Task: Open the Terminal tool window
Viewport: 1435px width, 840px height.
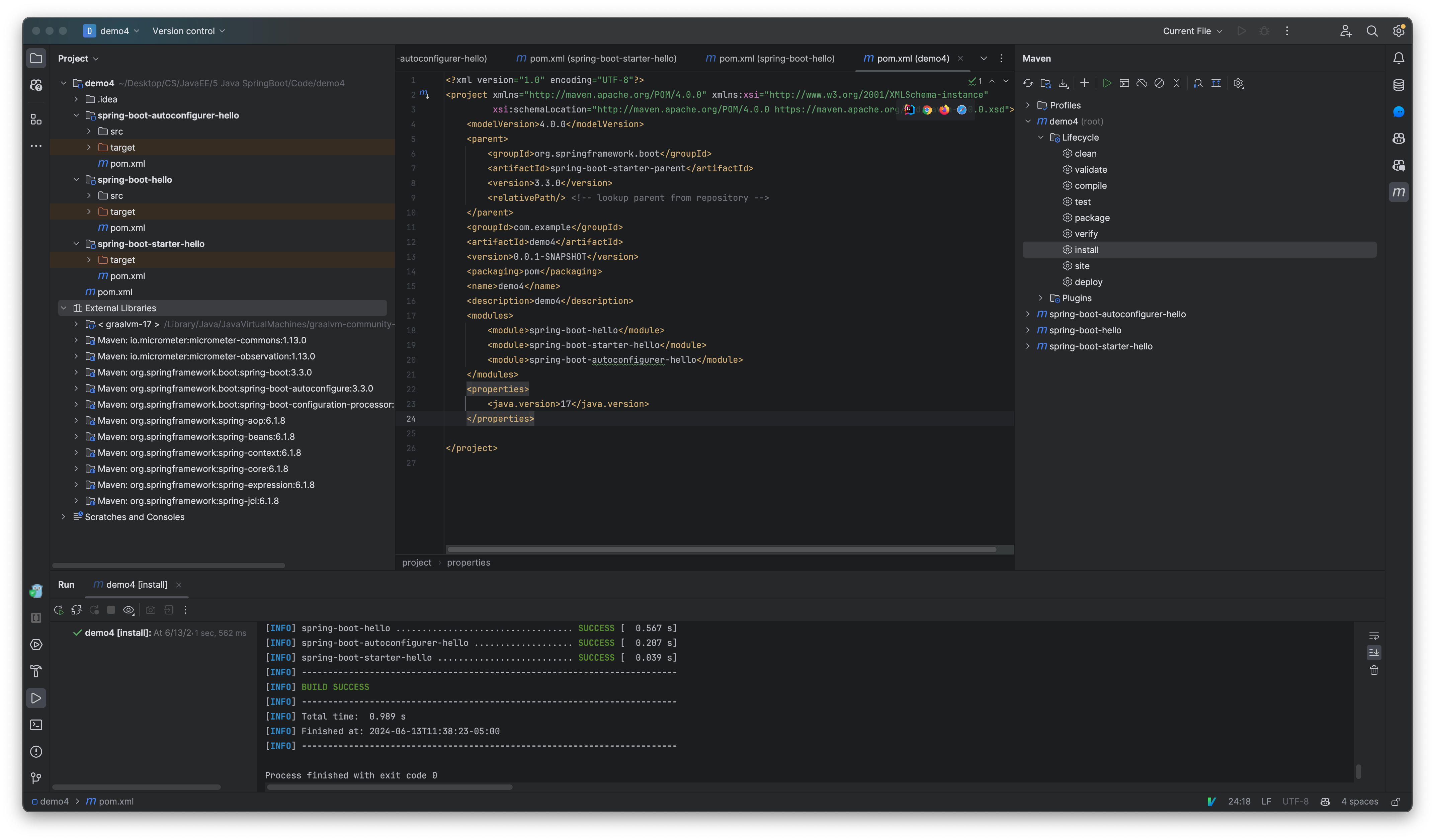Action: pyautogui.click(x=36, y=725)
